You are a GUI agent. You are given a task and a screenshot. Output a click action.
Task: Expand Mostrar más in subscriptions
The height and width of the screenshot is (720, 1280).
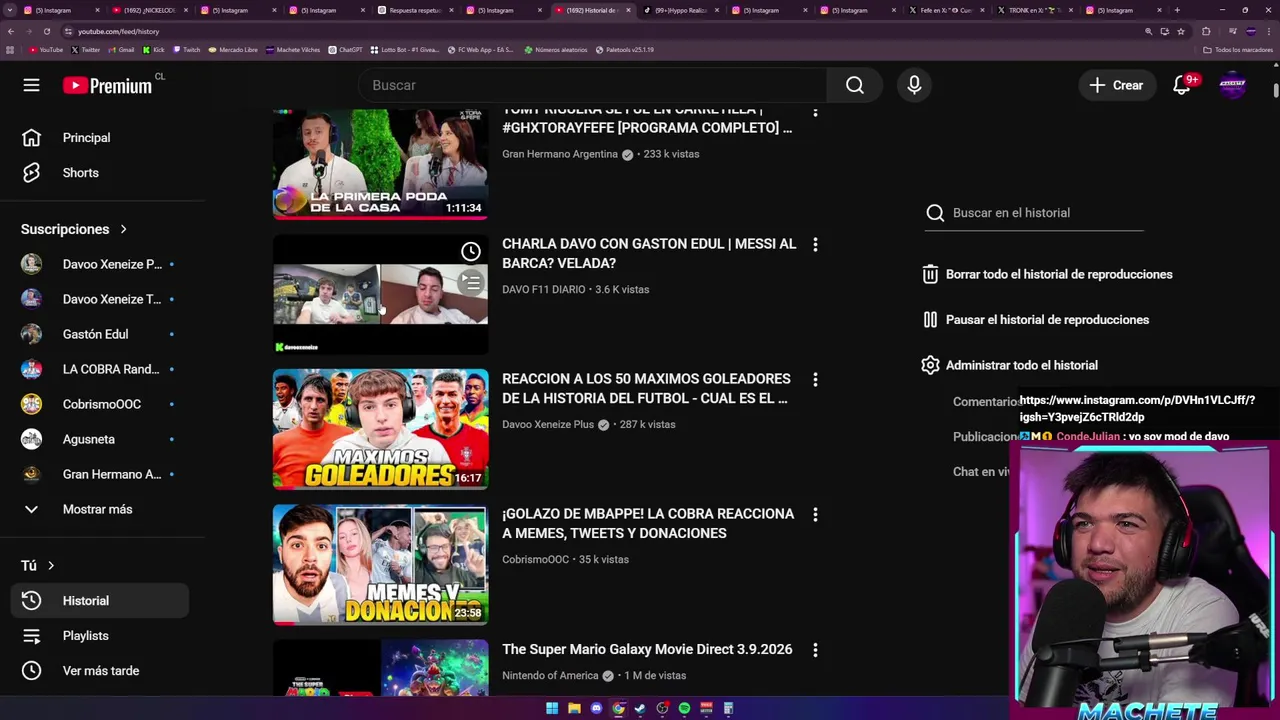97,509
